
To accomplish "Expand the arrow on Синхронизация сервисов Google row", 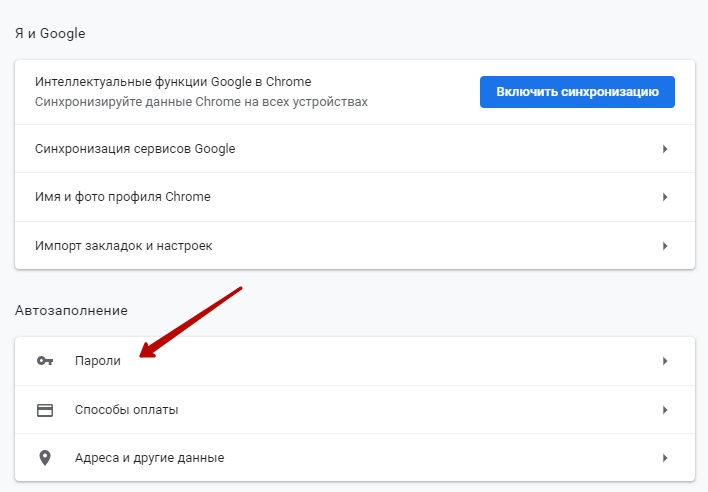I will coord(665,149).
